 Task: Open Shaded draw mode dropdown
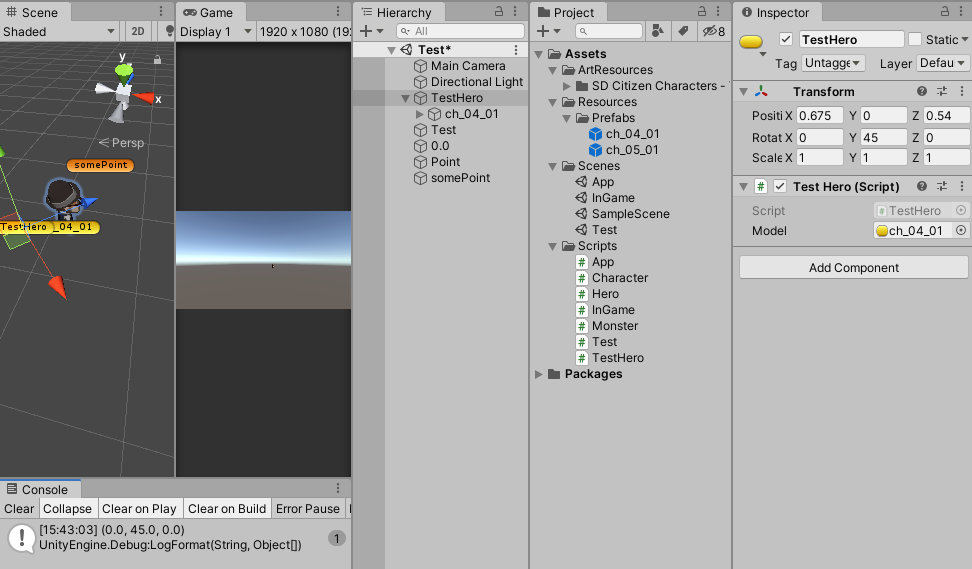[x=59, y=31]
